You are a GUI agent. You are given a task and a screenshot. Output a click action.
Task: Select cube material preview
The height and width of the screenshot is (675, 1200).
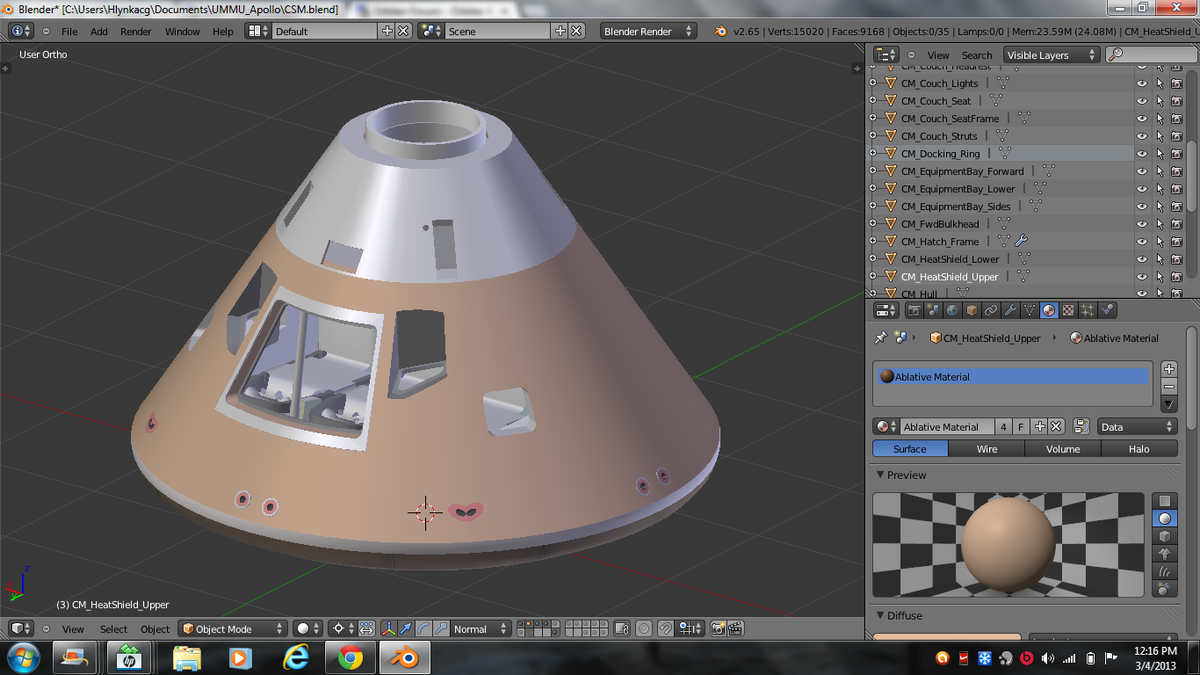click(1165, 536)
